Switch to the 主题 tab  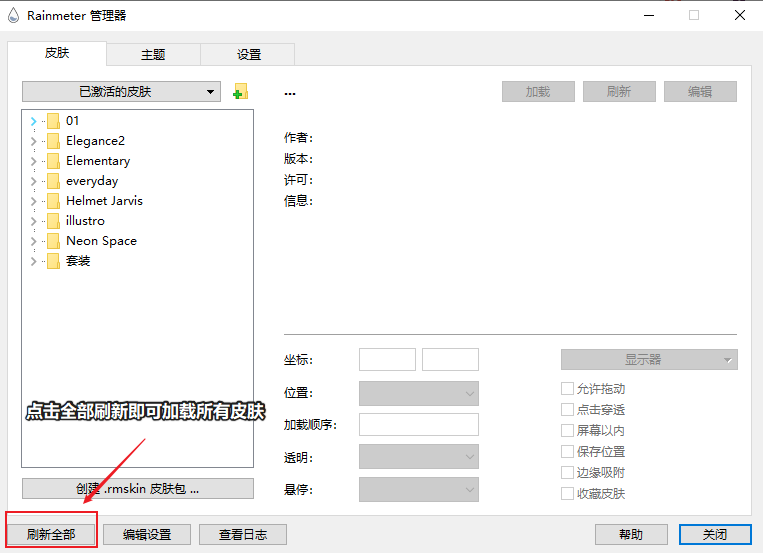(x=153, y=55)
